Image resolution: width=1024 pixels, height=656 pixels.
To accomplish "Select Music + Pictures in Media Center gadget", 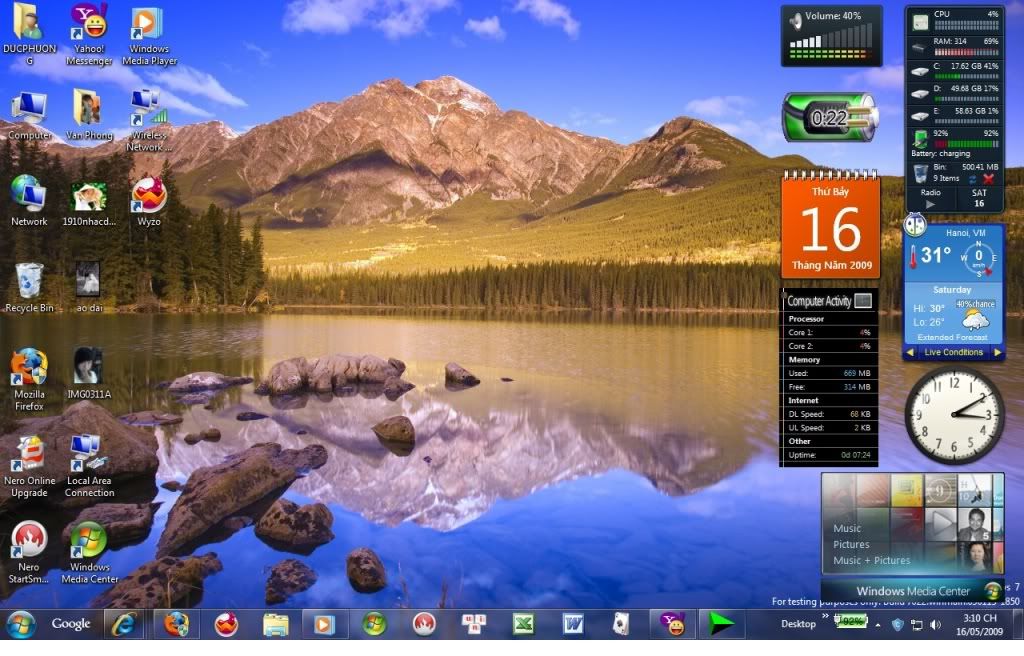I will 871,561.
